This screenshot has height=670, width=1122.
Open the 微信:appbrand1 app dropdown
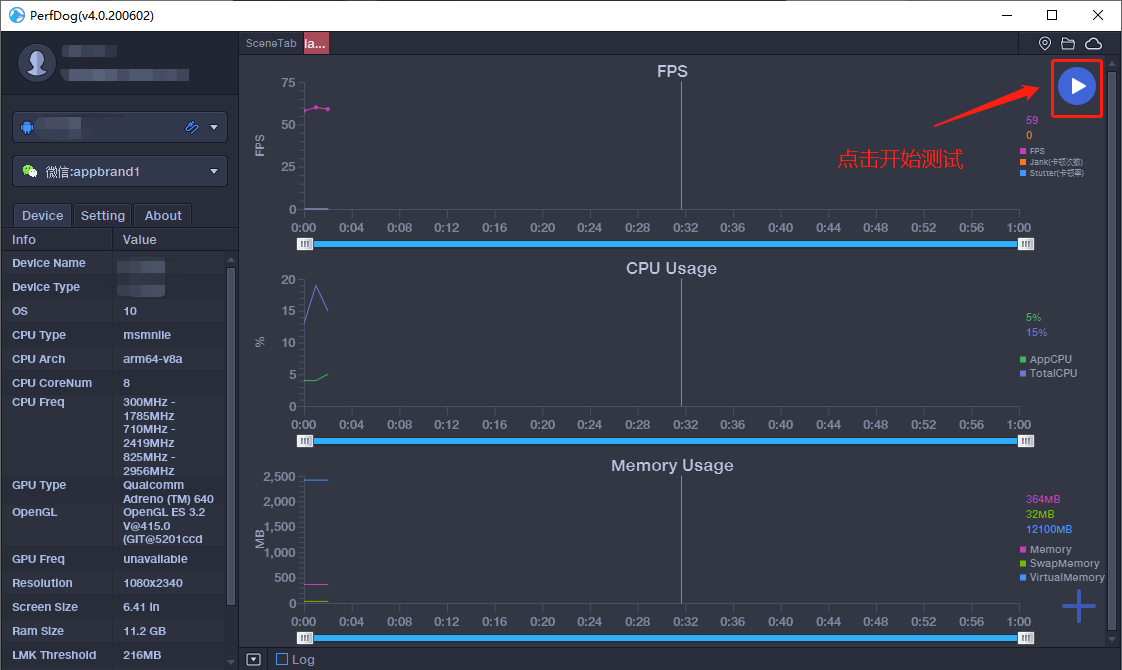pyautogui.click(x=120, y=172)
